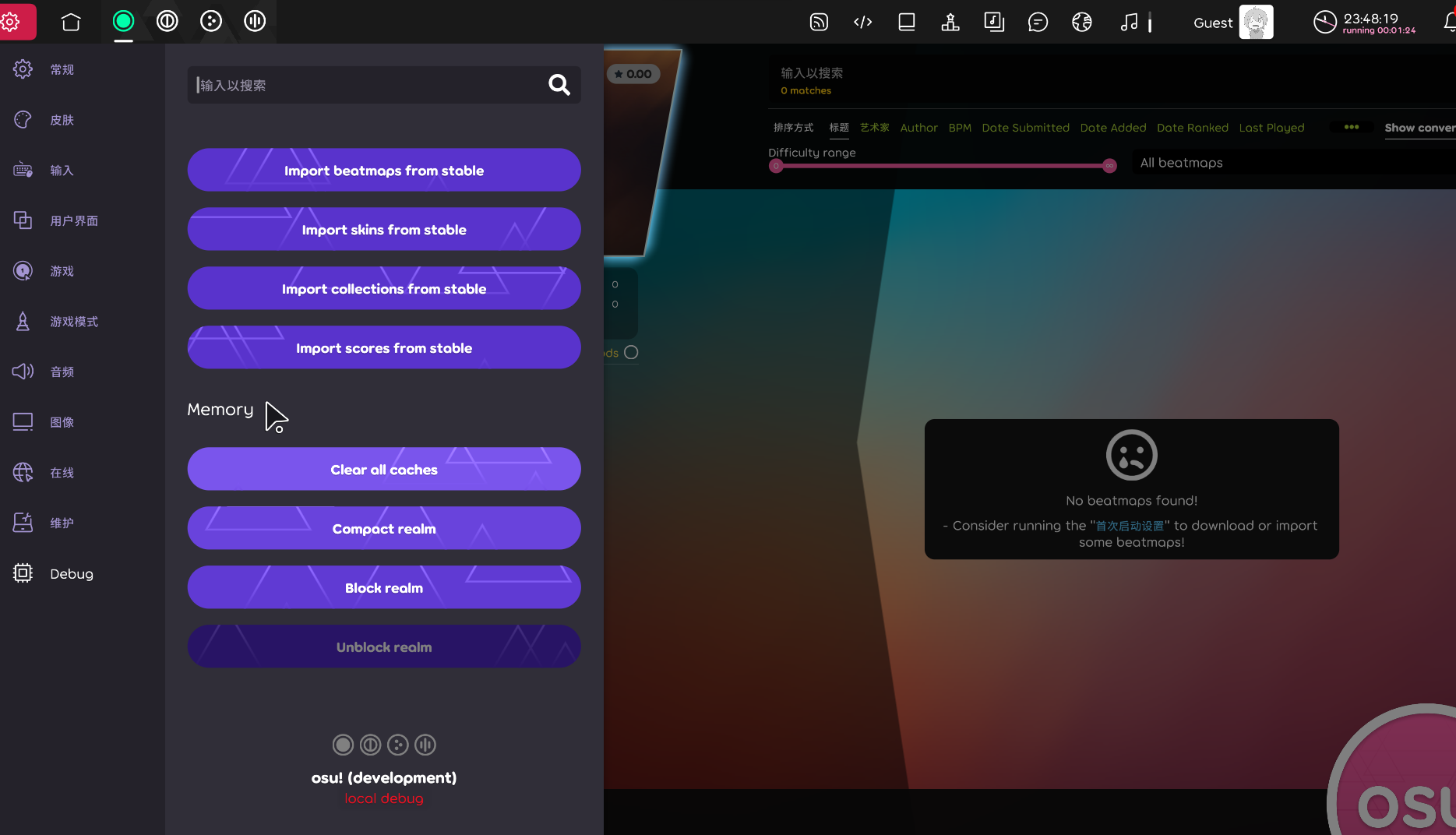This screenshot has width=1456, height=835.
Task: Click Block realm button
Action: (x=384, y=587)
